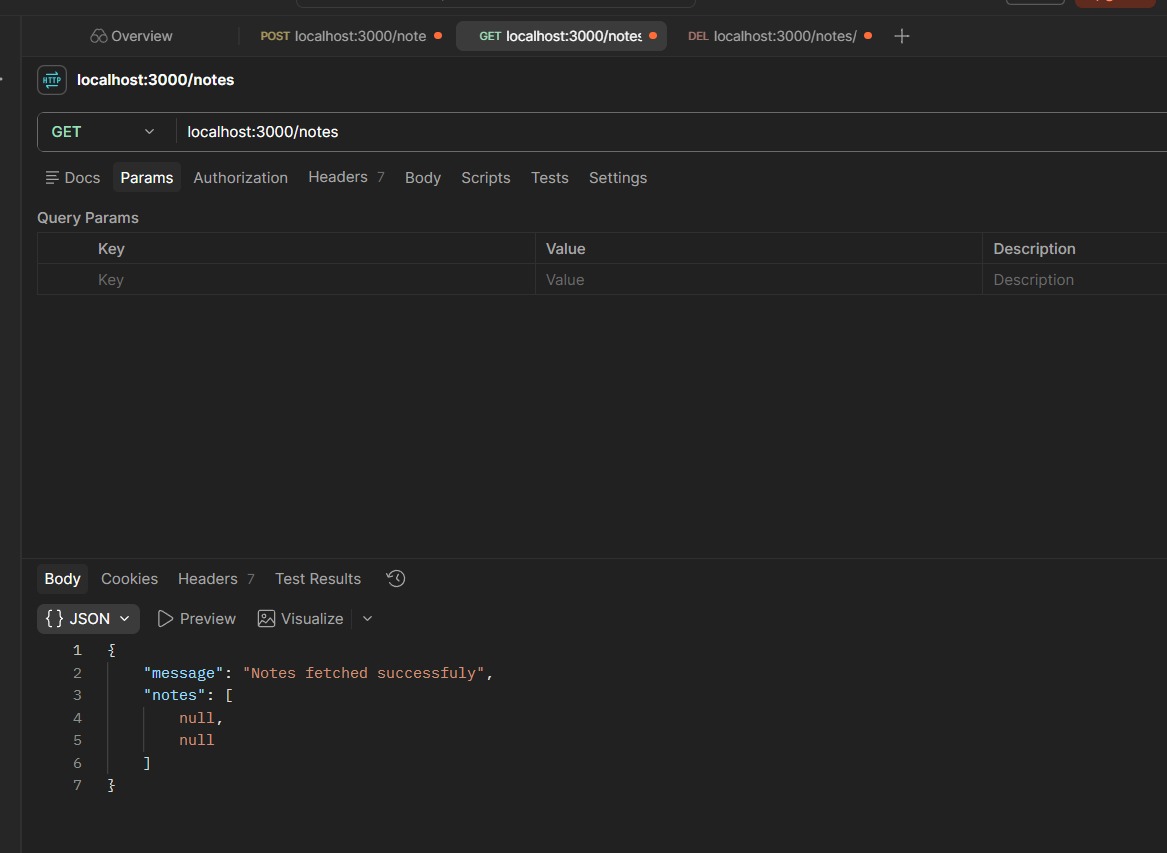
Task: Click the "Notes fetched successfuly" response text
Action: pyautogui.click(x=363, y=673)
